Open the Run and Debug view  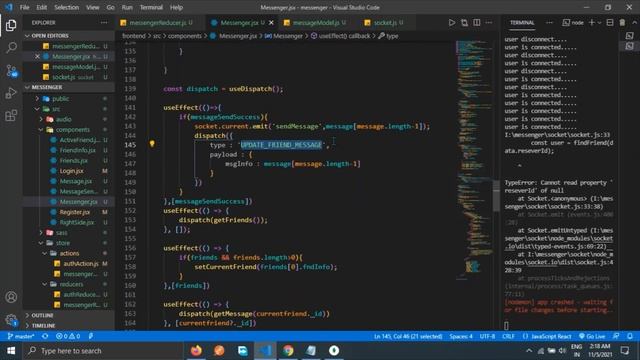tap(11, 93)
